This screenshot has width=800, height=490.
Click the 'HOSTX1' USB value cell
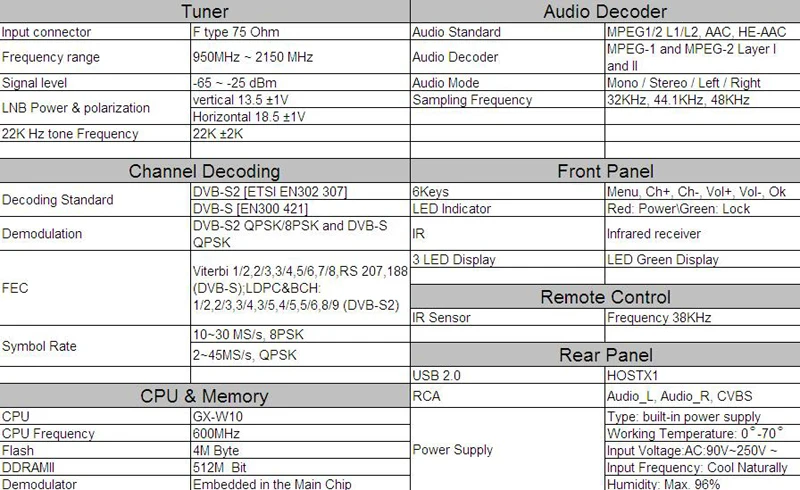tap(703, 375)
